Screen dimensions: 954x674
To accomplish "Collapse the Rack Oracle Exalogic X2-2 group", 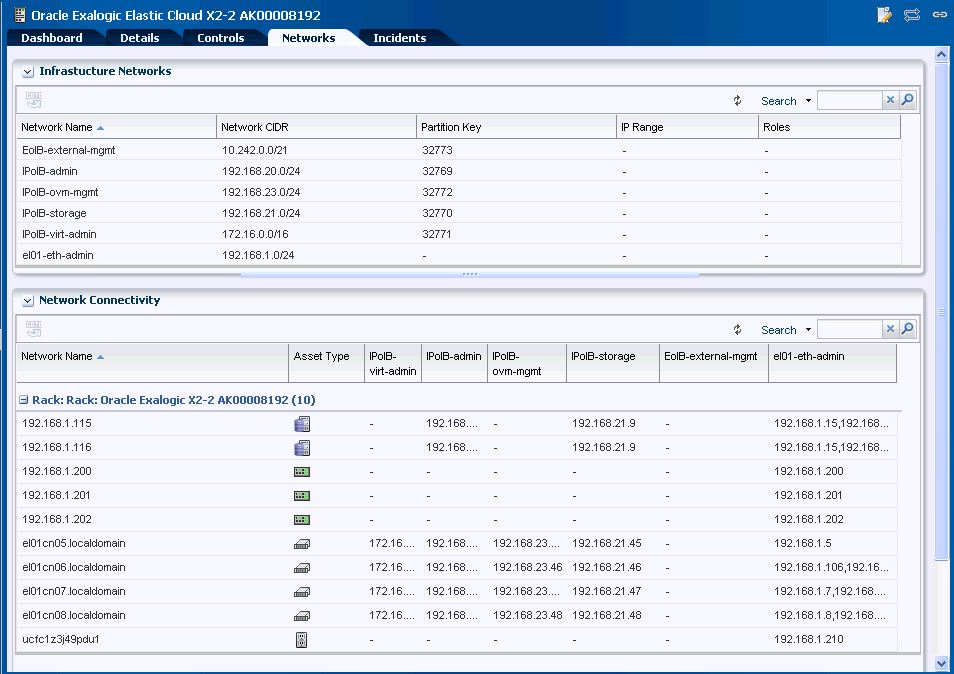I will click(x=24, y=400).
